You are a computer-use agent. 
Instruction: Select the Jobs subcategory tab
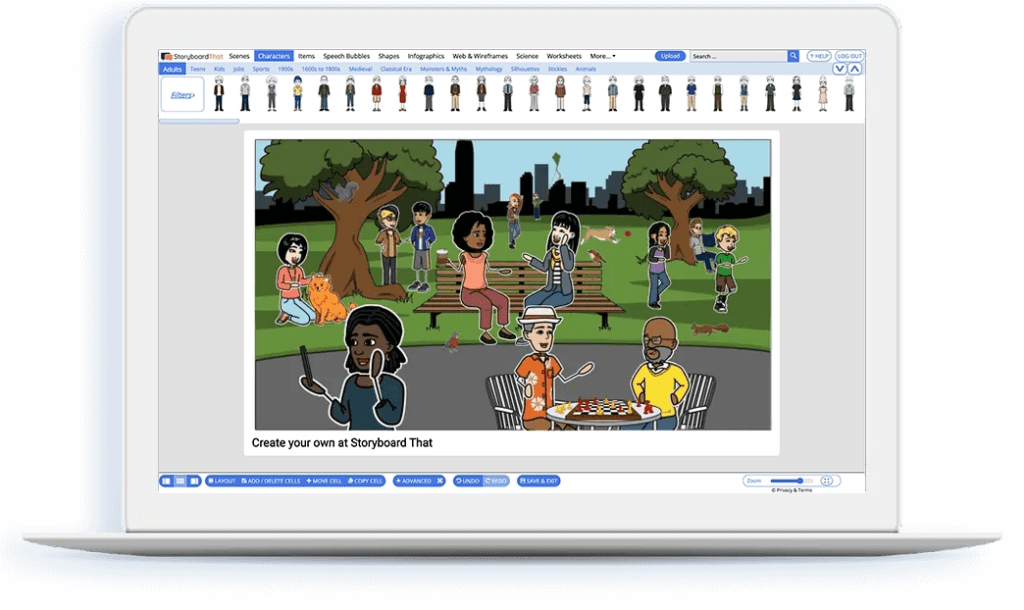pyautogui.click(x=239, y=69)
